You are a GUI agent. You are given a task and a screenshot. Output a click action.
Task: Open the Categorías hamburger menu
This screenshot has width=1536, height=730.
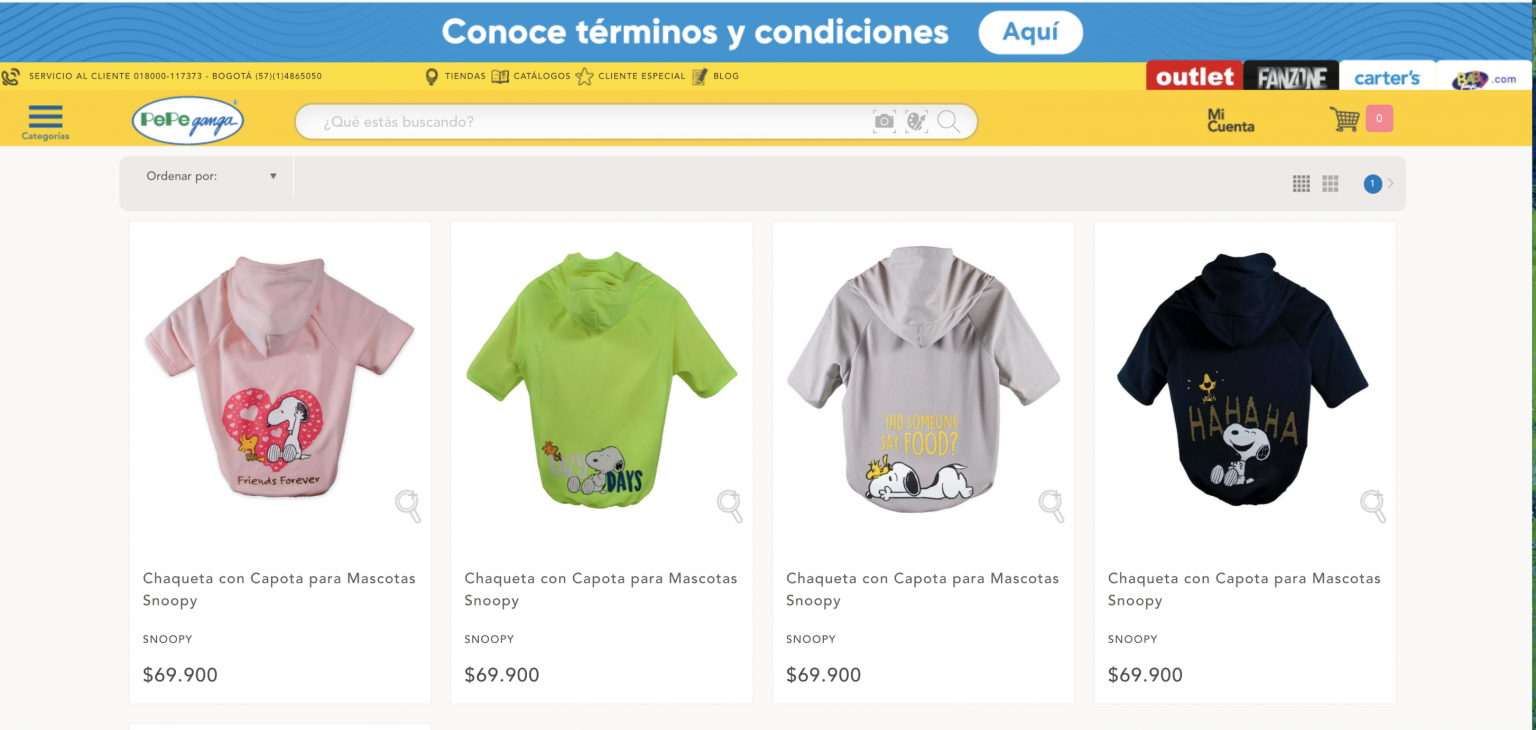(x=45, y=121)
